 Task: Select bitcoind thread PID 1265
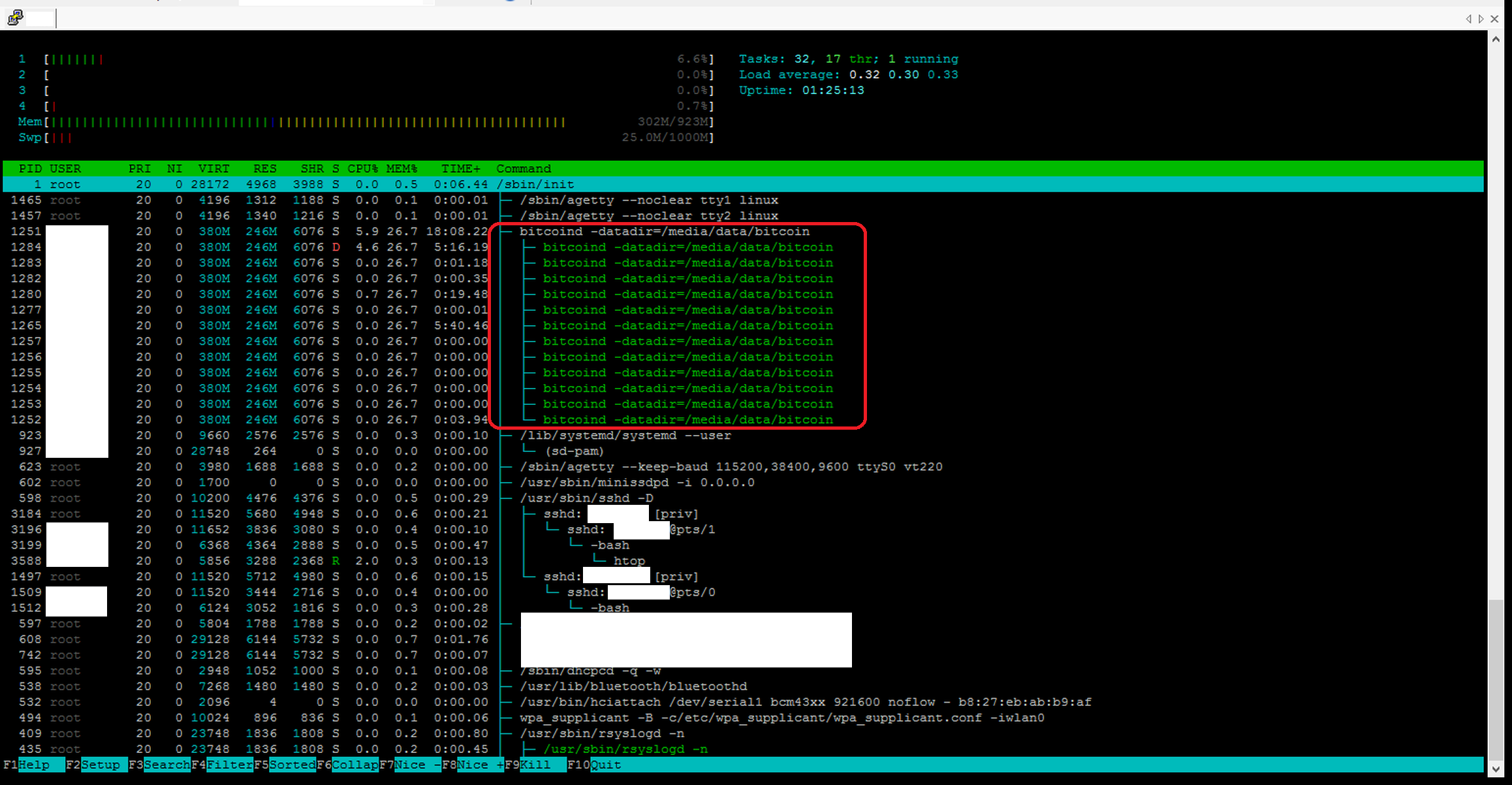pyautogui.click(x=743, y=325)
